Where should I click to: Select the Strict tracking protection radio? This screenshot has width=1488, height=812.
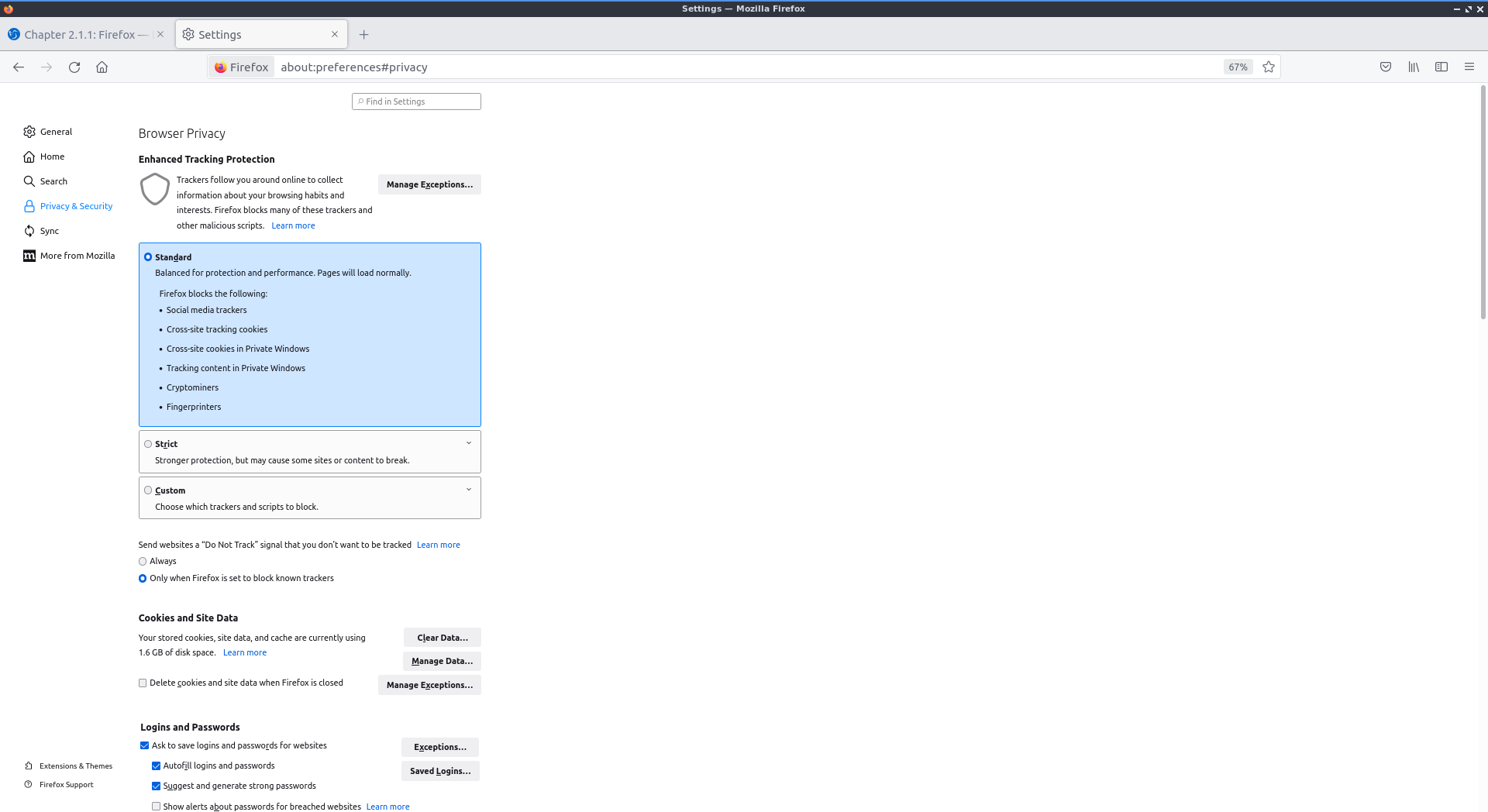[148, 444]
